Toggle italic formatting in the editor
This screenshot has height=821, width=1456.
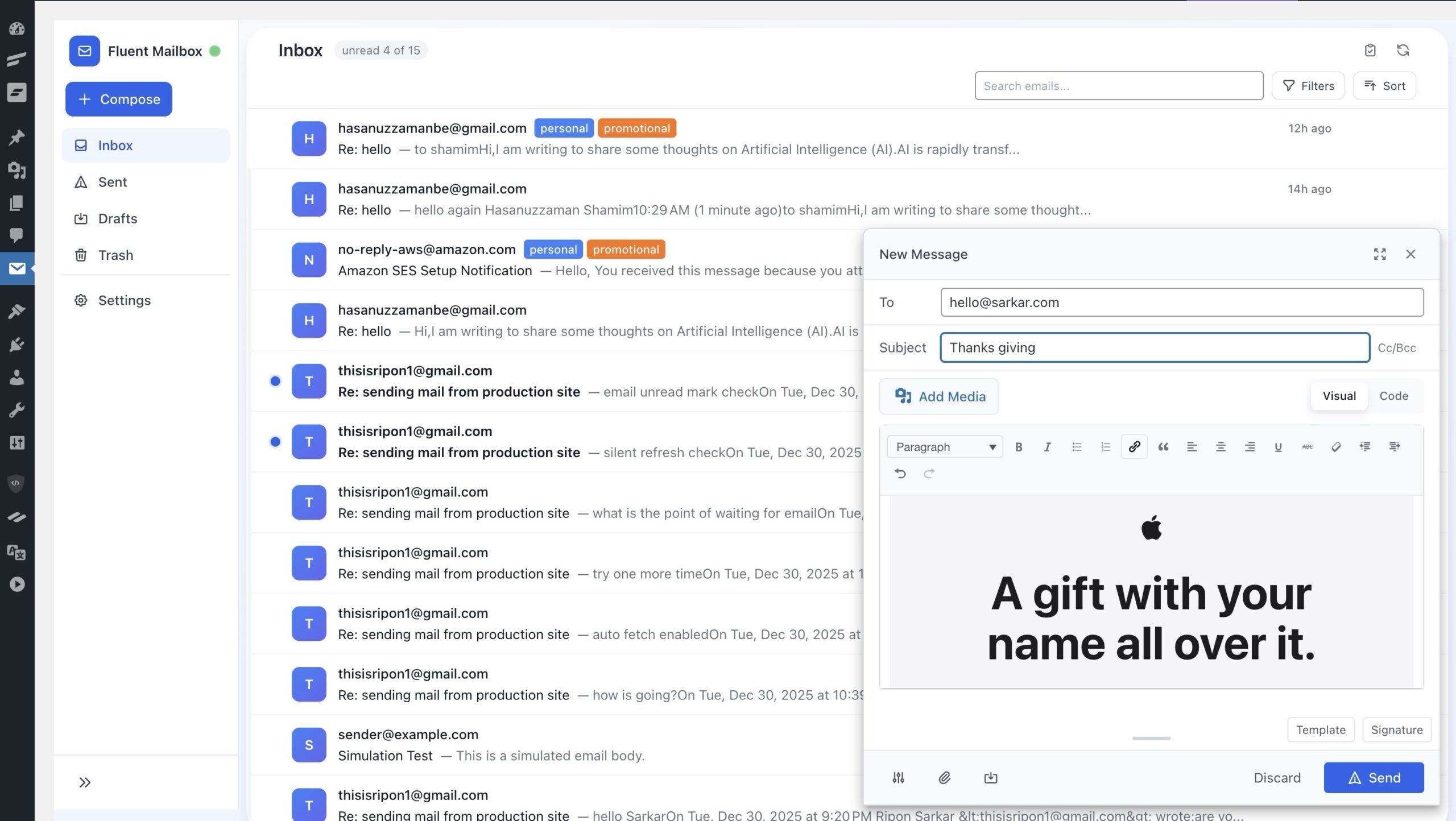[x=1047, y=447]
